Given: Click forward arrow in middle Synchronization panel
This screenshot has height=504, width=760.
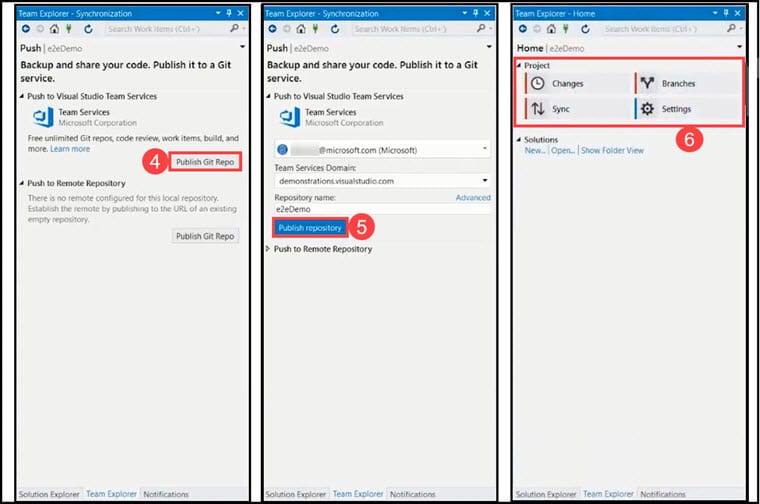Looking at the screenshot, I should tap(287, 29).
